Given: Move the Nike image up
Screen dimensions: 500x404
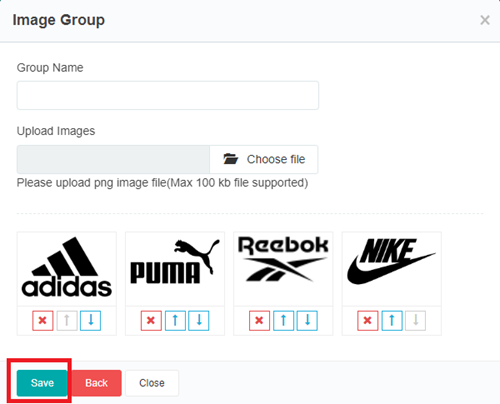Looking at the screenshot, I should [x=392, y=321].
